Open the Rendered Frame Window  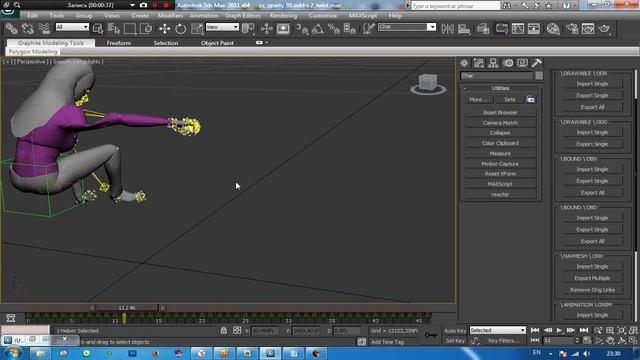pos(588,29)
